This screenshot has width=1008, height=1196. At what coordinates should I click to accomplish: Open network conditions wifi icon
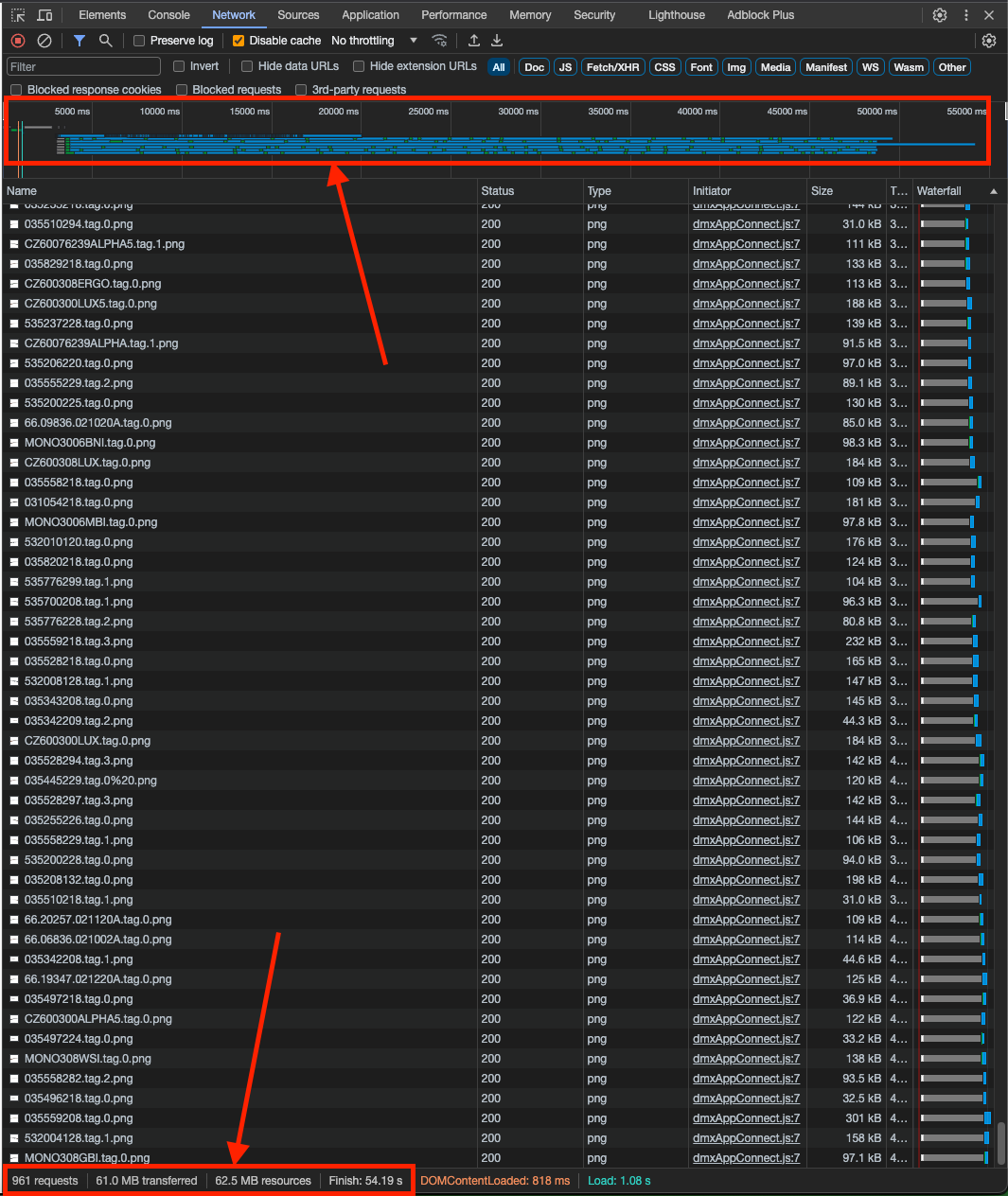pos(440,41)
